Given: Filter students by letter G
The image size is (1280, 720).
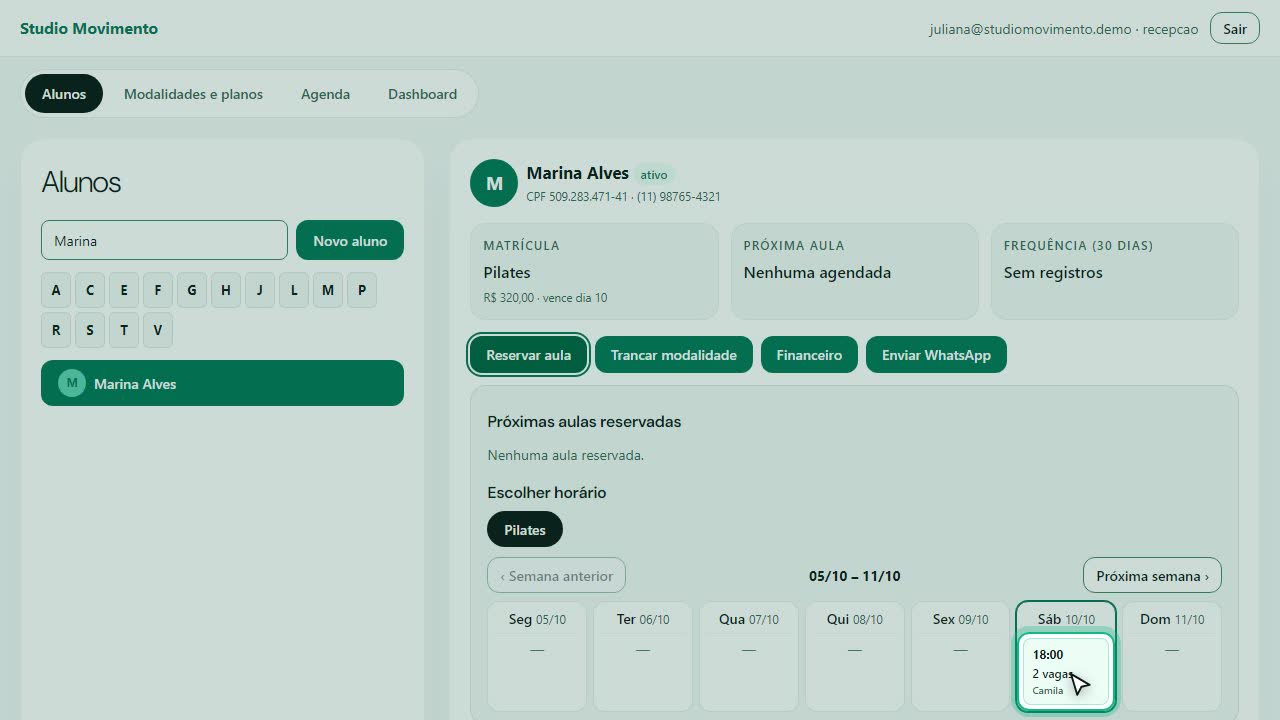Looking at the screenshot, I should [192, 290].
